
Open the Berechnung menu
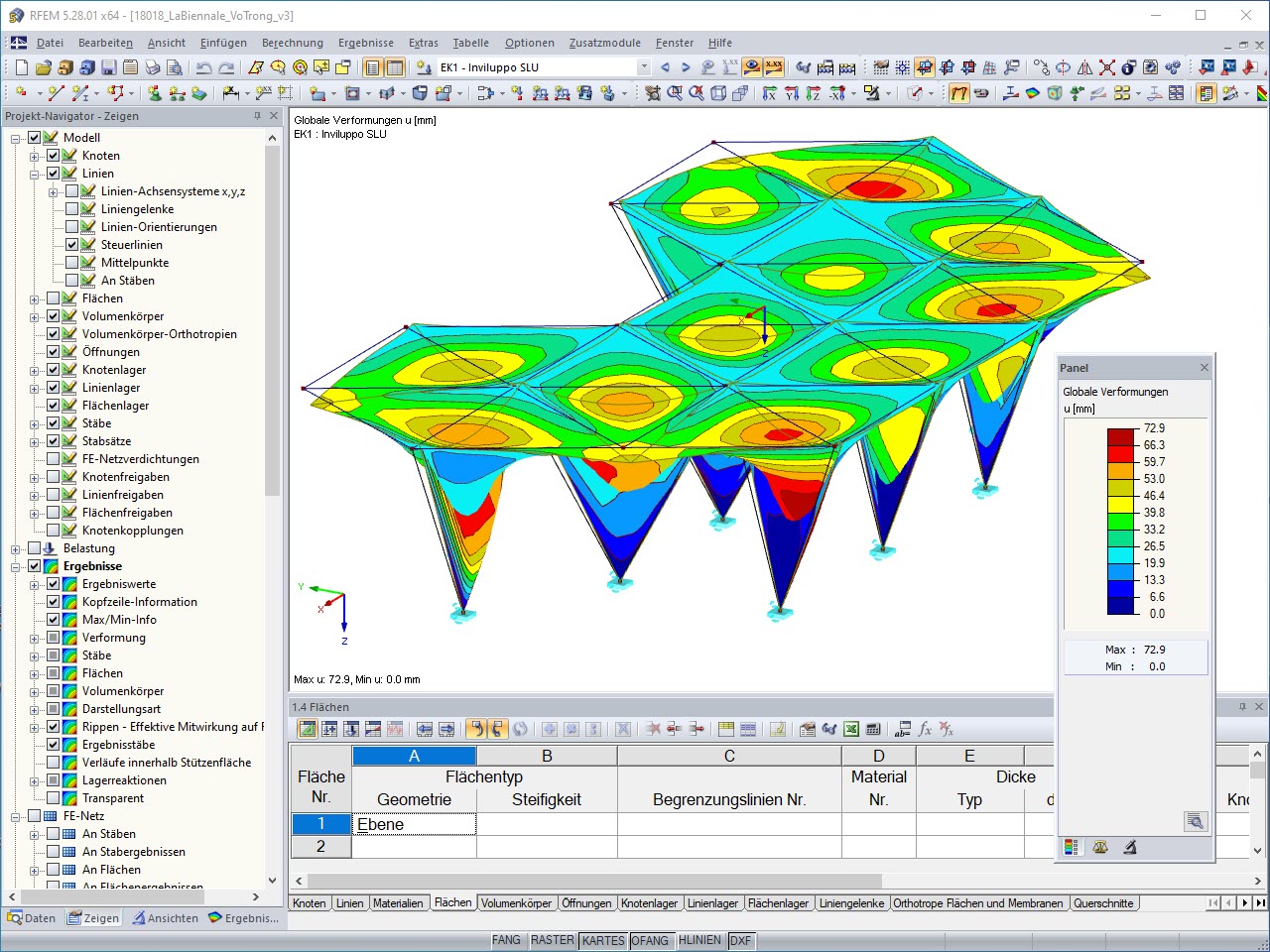293,43
